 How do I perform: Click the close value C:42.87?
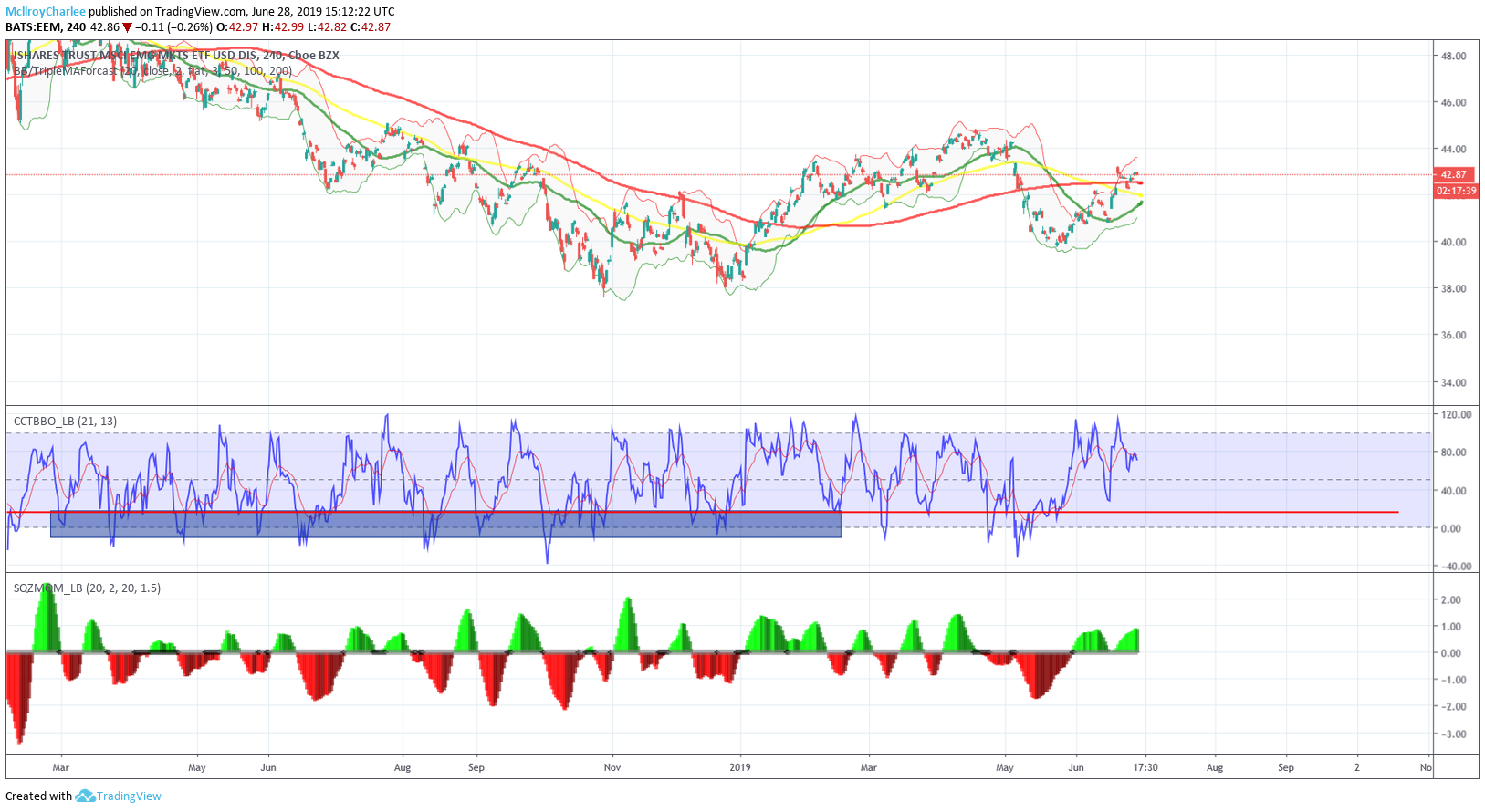[371, 27]
